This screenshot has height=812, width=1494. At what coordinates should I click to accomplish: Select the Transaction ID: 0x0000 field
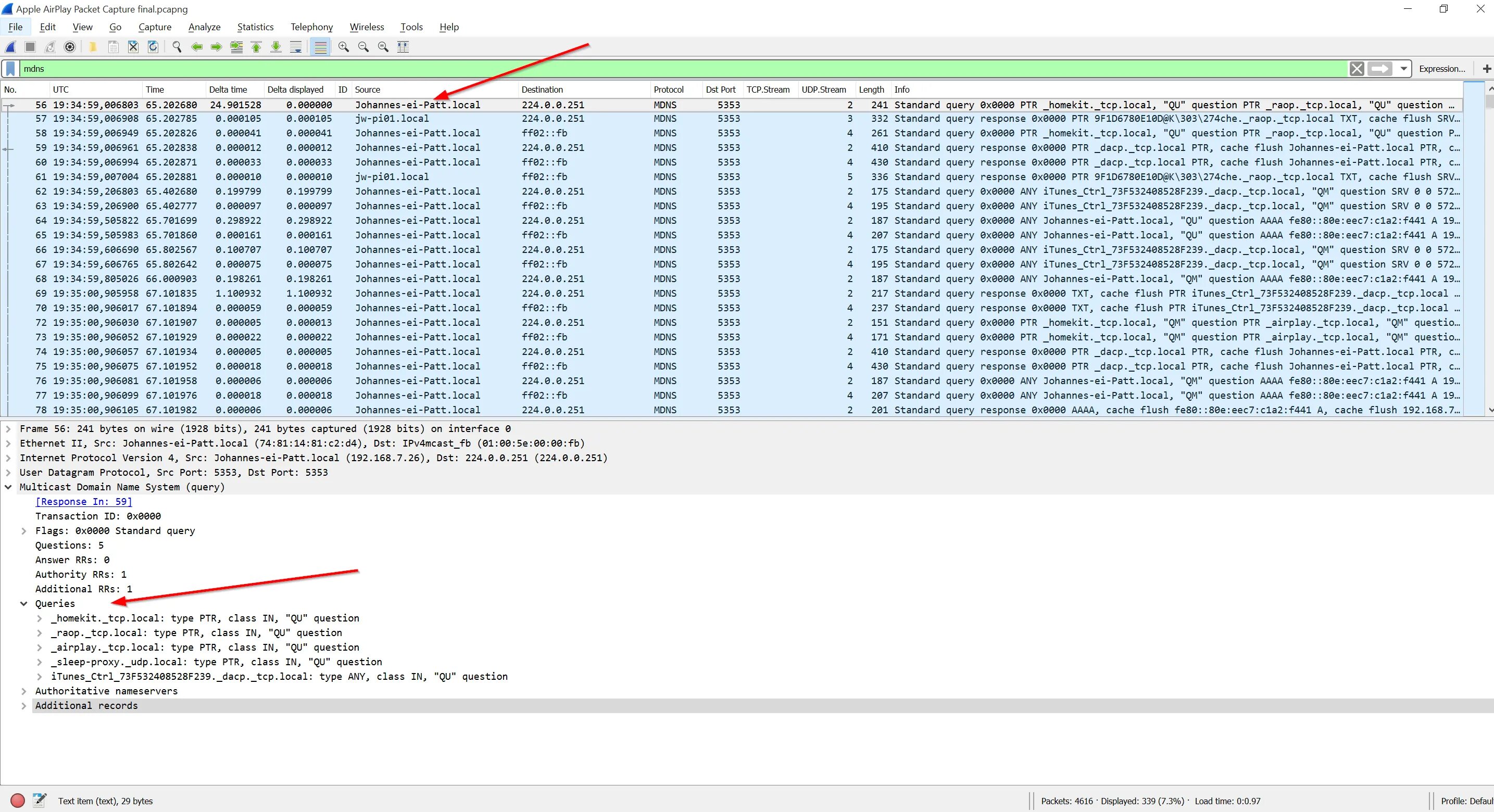(x=98, y=516)
